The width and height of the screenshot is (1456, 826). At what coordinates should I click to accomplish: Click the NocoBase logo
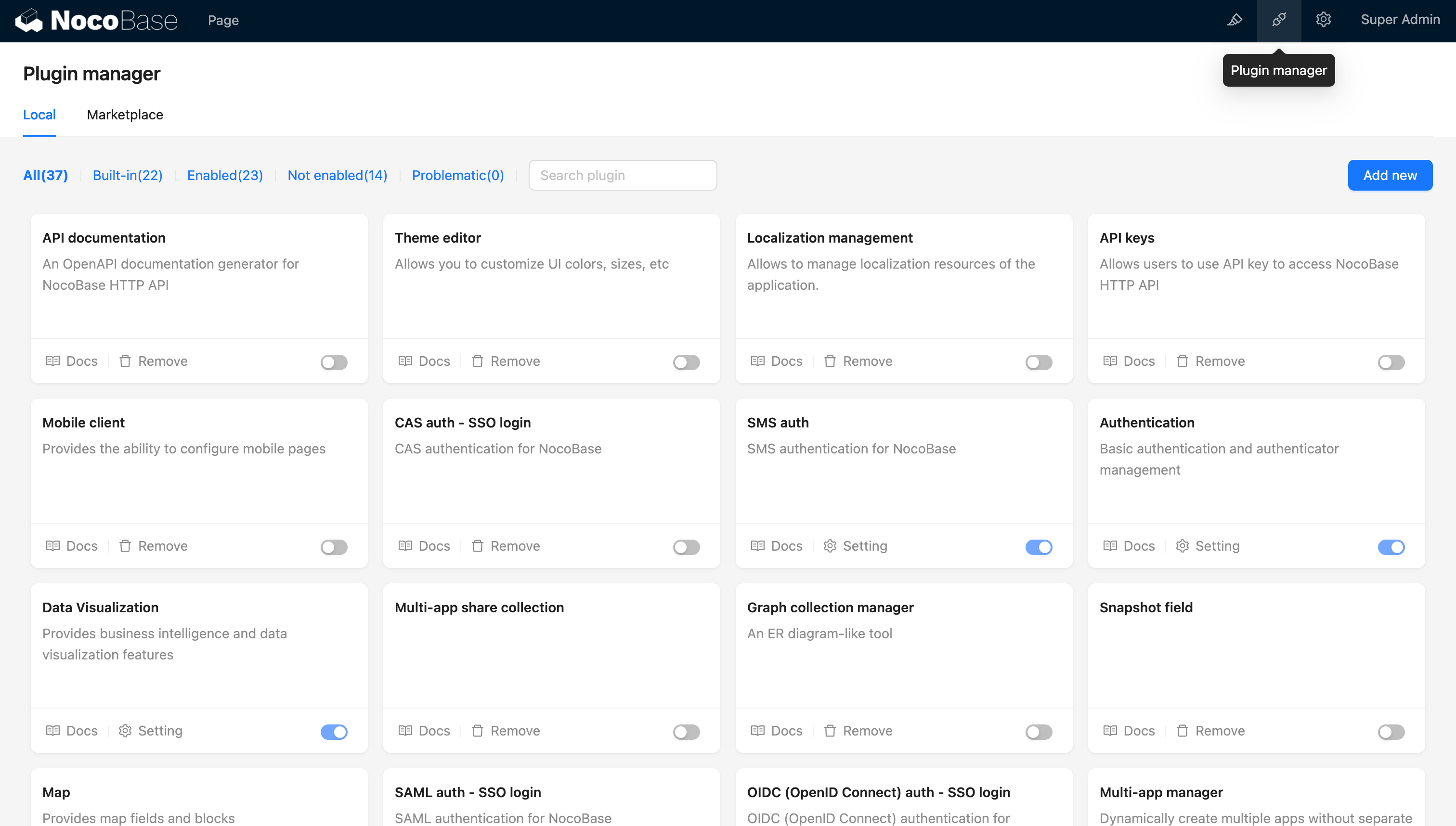pyautogui.click(x=96, y=20)
